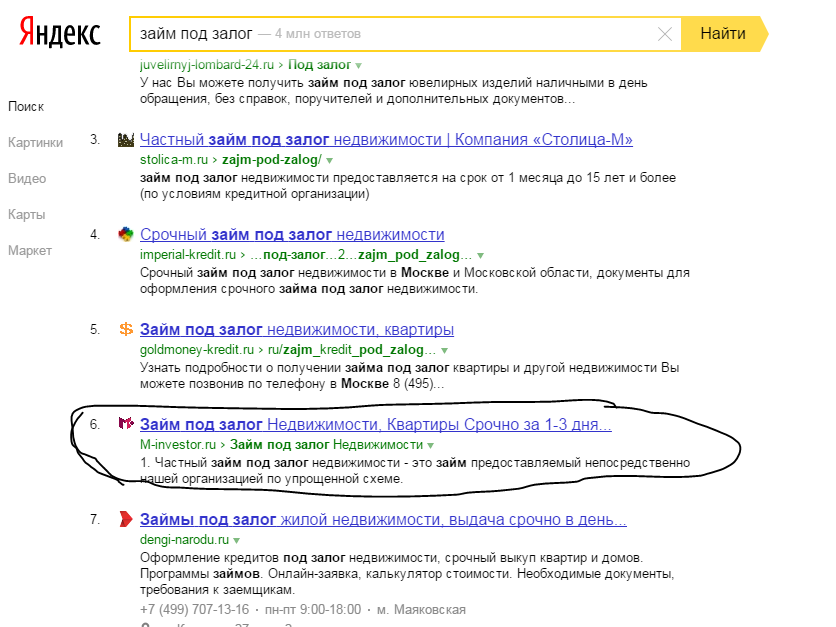836x627 pixels.
Task: Switch to Карты search
Action: pos(27,214)
